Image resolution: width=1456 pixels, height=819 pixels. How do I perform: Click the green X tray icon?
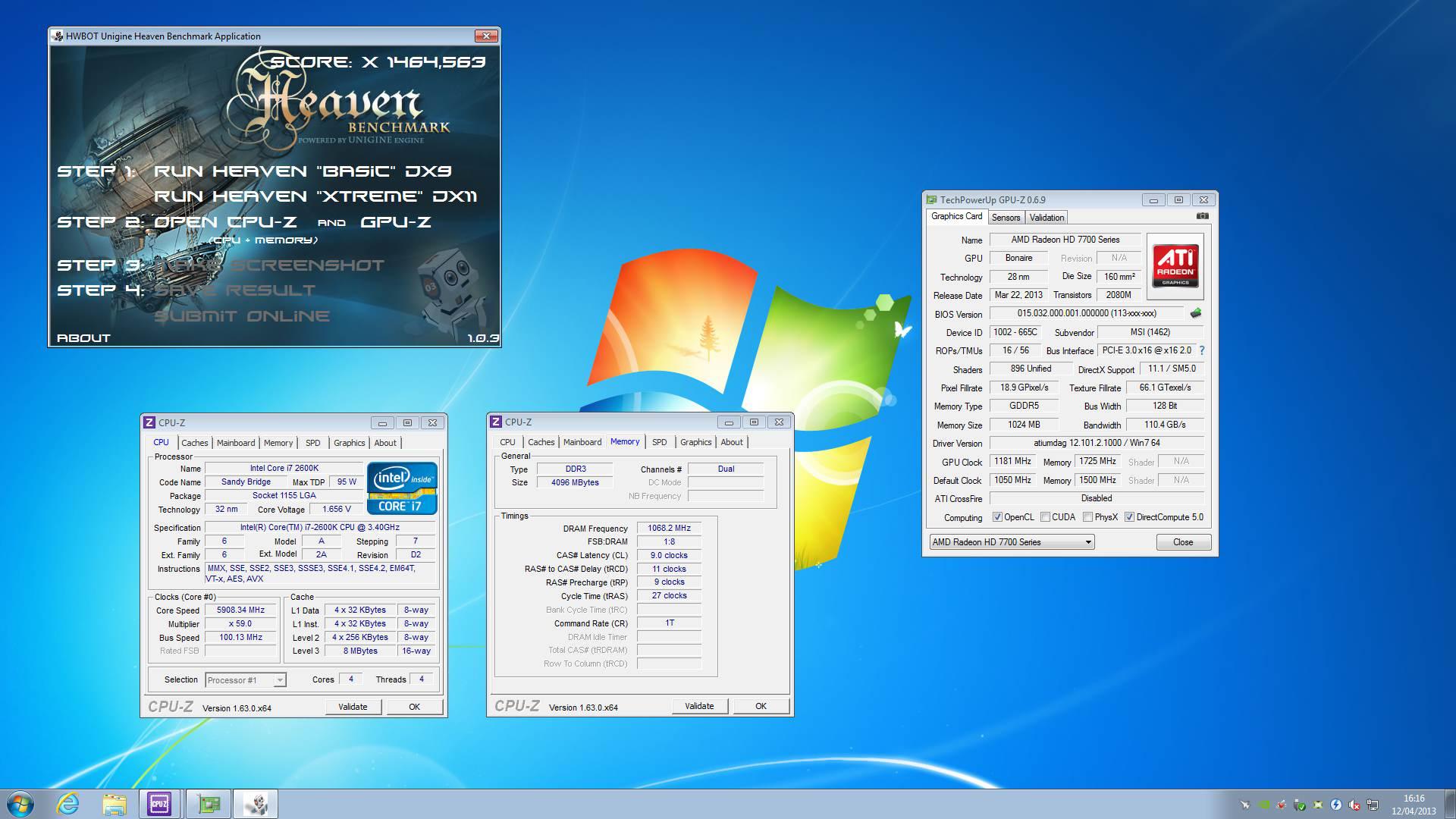click(1318, 805)
